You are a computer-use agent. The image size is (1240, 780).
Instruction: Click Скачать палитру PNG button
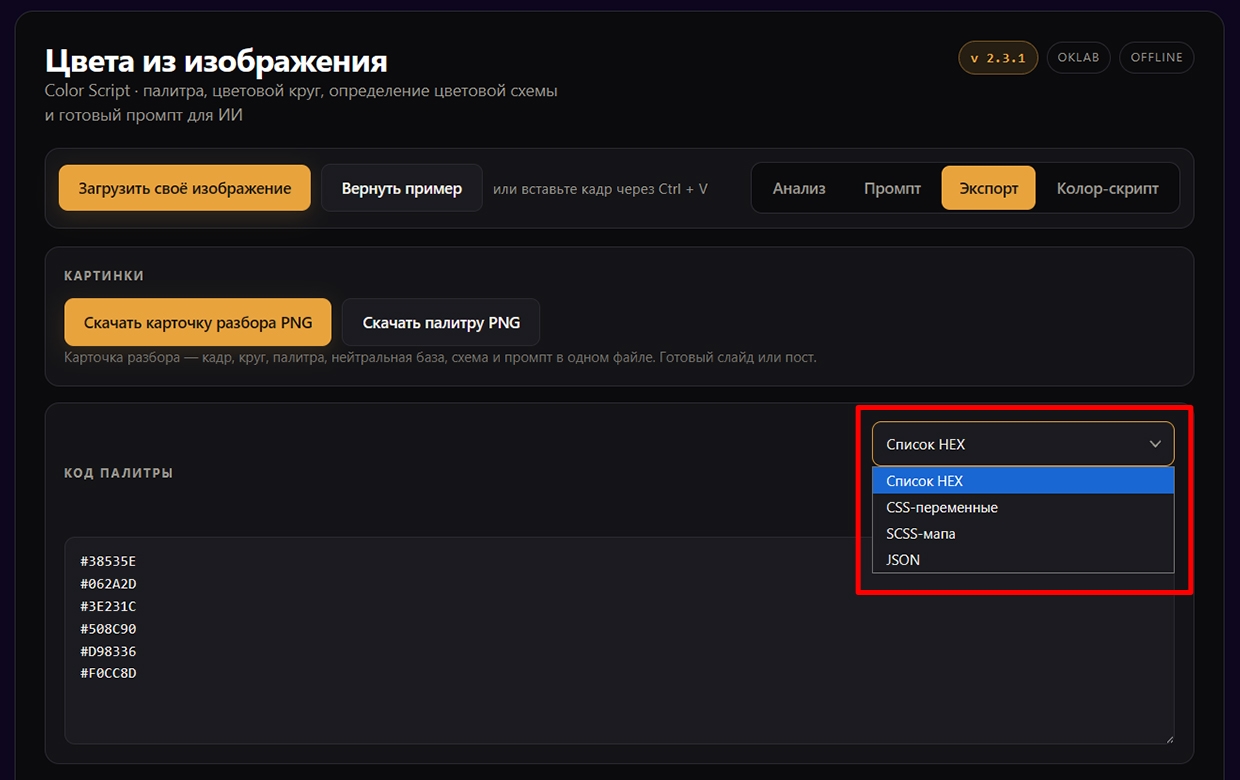tap(441, 322)
